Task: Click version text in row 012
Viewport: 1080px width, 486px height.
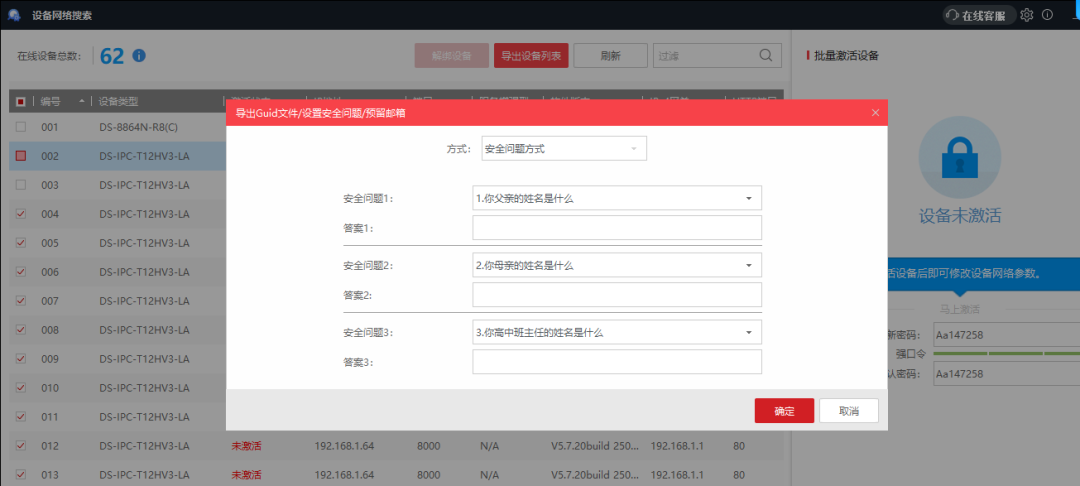Action: [595, 445]
